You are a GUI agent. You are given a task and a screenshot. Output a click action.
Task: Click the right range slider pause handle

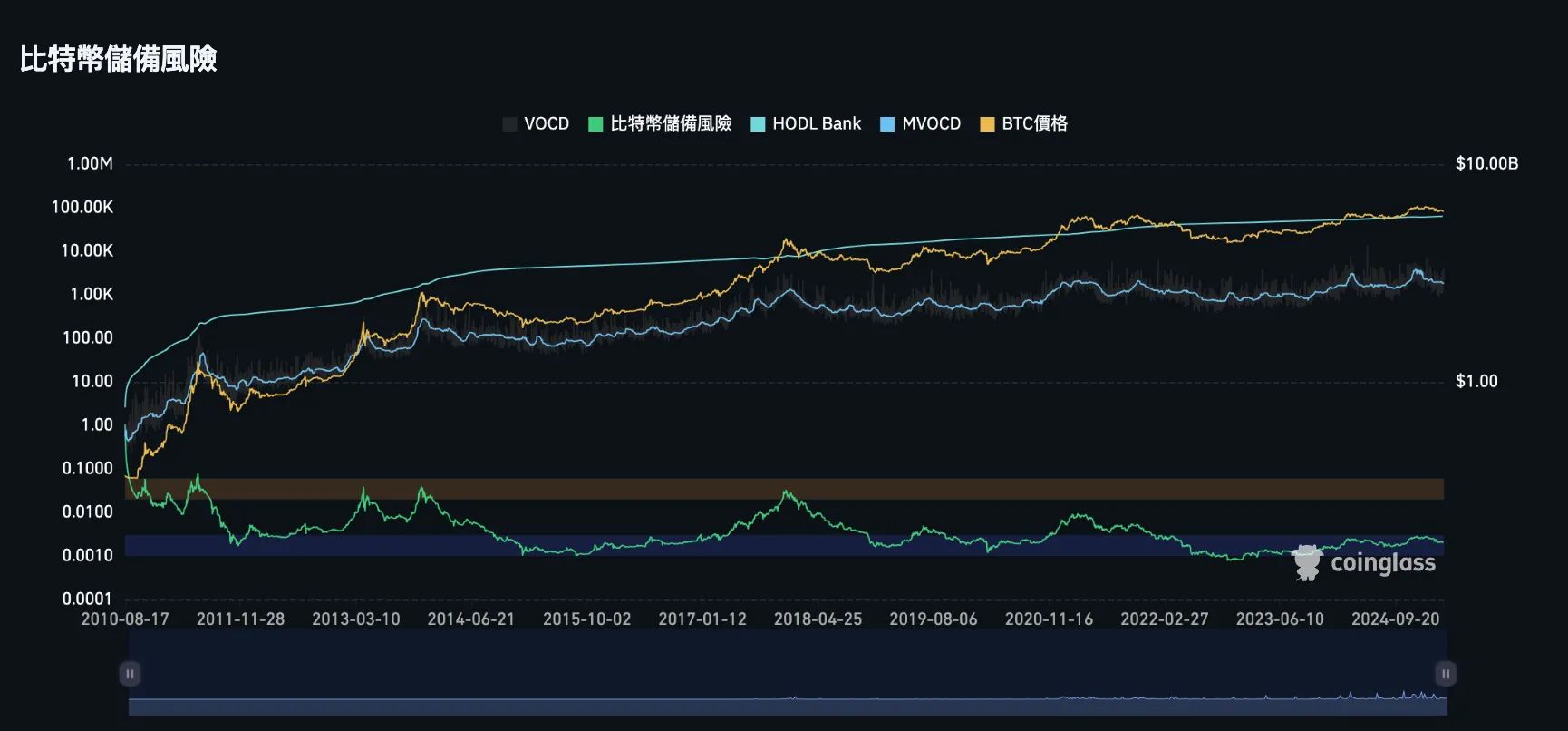click(1446, 674)
